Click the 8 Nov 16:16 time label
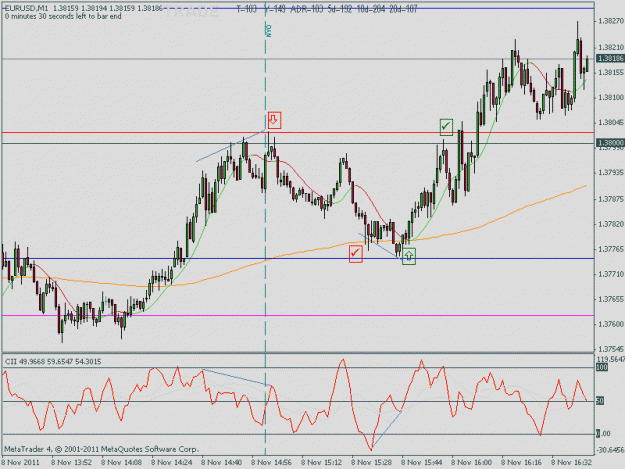The width and height of the screenshot is (625, 469). click(522, 462)
